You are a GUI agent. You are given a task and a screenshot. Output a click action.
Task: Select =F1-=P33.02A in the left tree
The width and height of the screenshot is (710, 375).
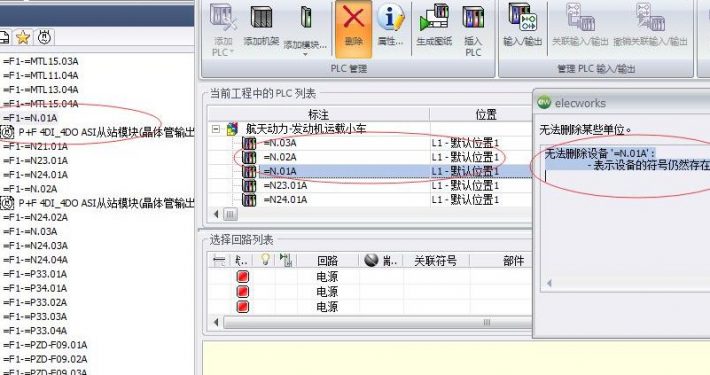click(35, 302)
